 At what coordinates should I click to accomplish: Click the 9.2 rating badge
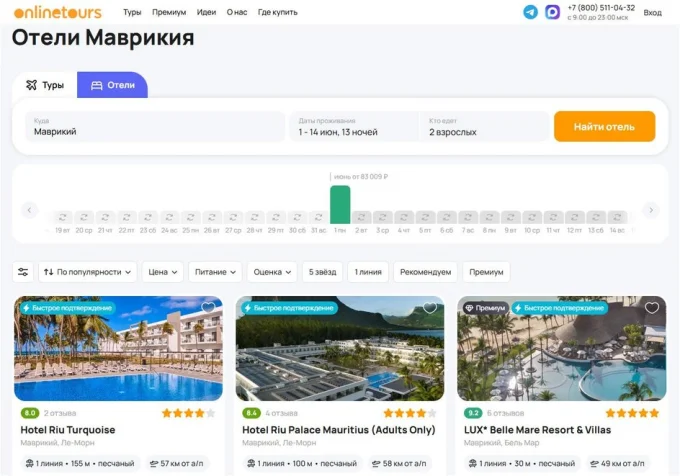click(x=473, y=413)
